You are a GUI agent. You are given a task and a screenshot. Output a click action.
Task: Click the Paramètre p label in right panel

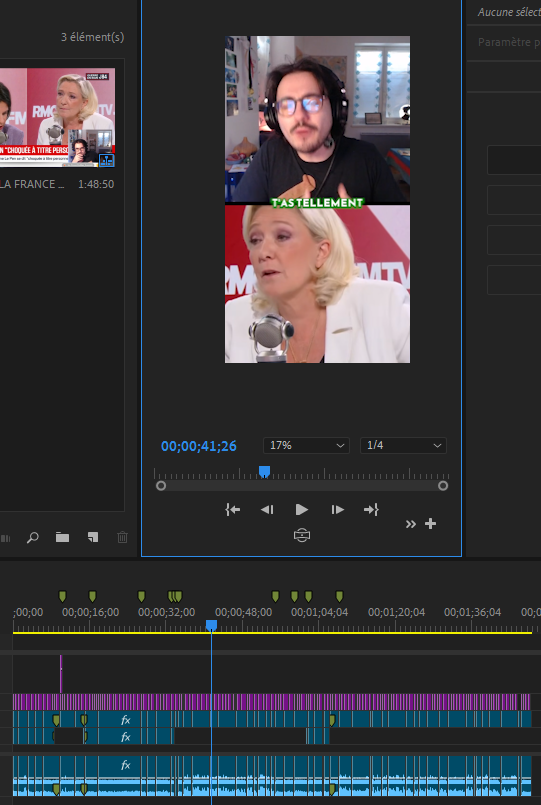pyautogui.click(x=509, y=42)
